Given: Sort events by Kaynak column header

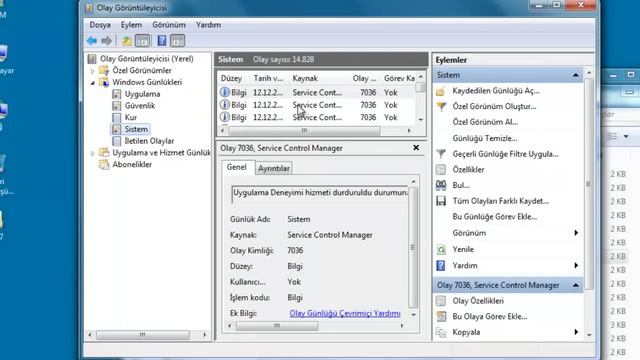Looking at the screenshot, I should [319, 78].
